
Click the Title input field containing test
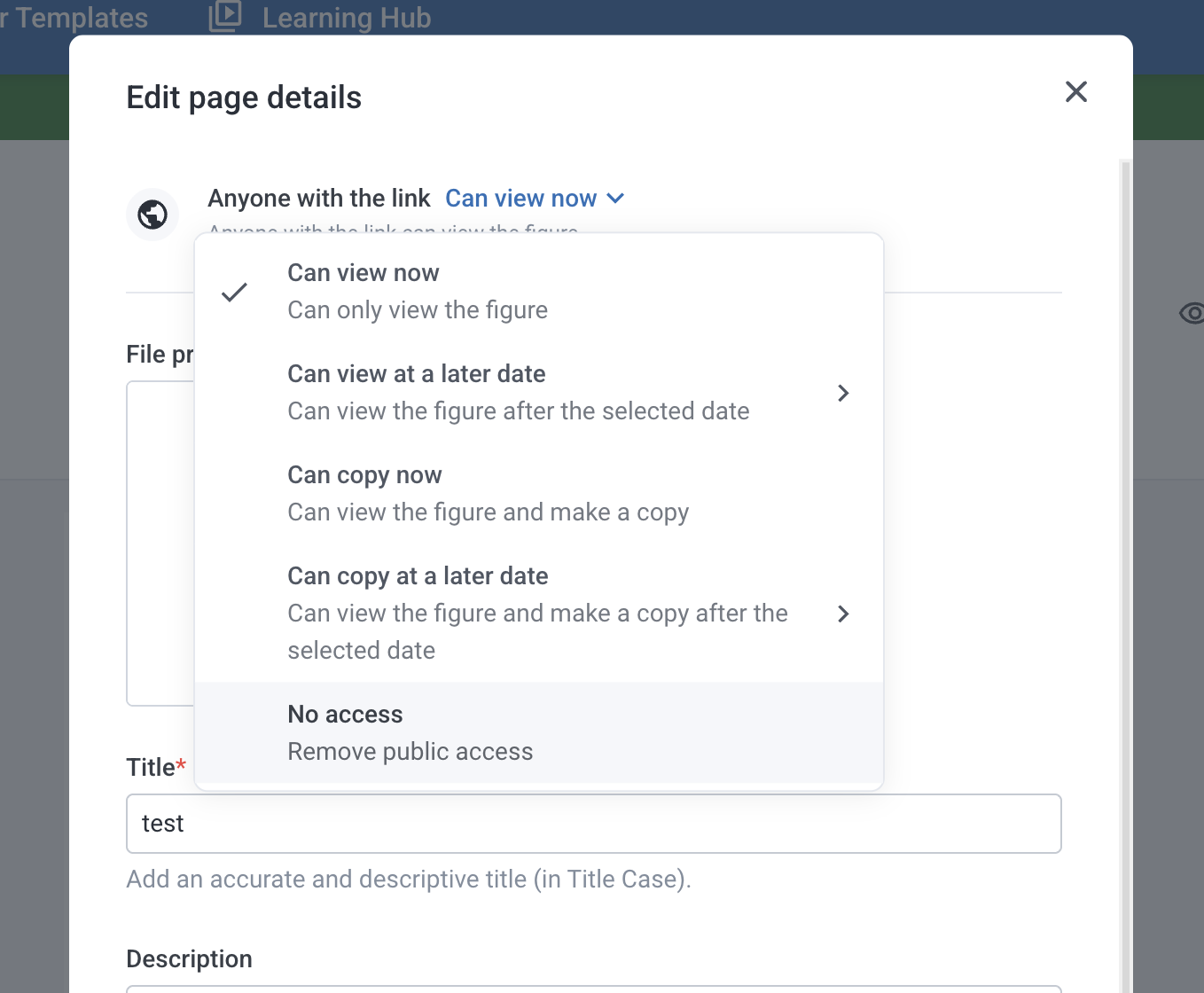[x=593, y=824]
